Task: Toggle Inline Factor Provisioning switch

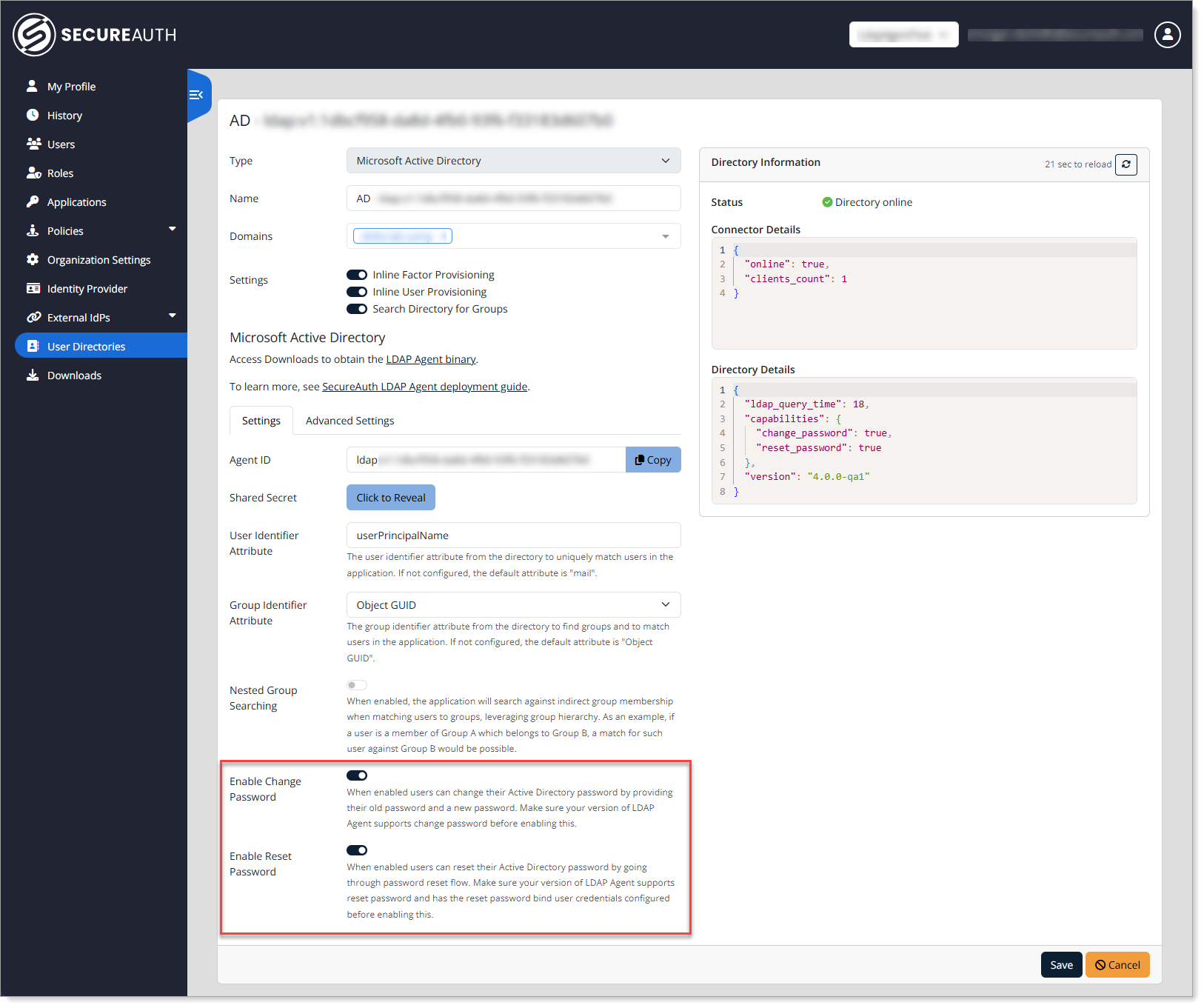Action: click(x=357, y=275)
